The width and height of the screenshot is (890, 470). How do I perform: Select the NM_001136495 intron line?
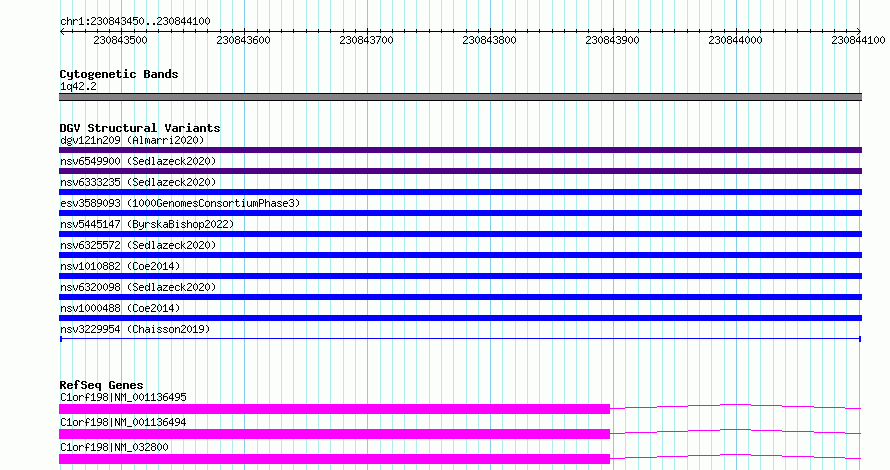pos(736,406)
